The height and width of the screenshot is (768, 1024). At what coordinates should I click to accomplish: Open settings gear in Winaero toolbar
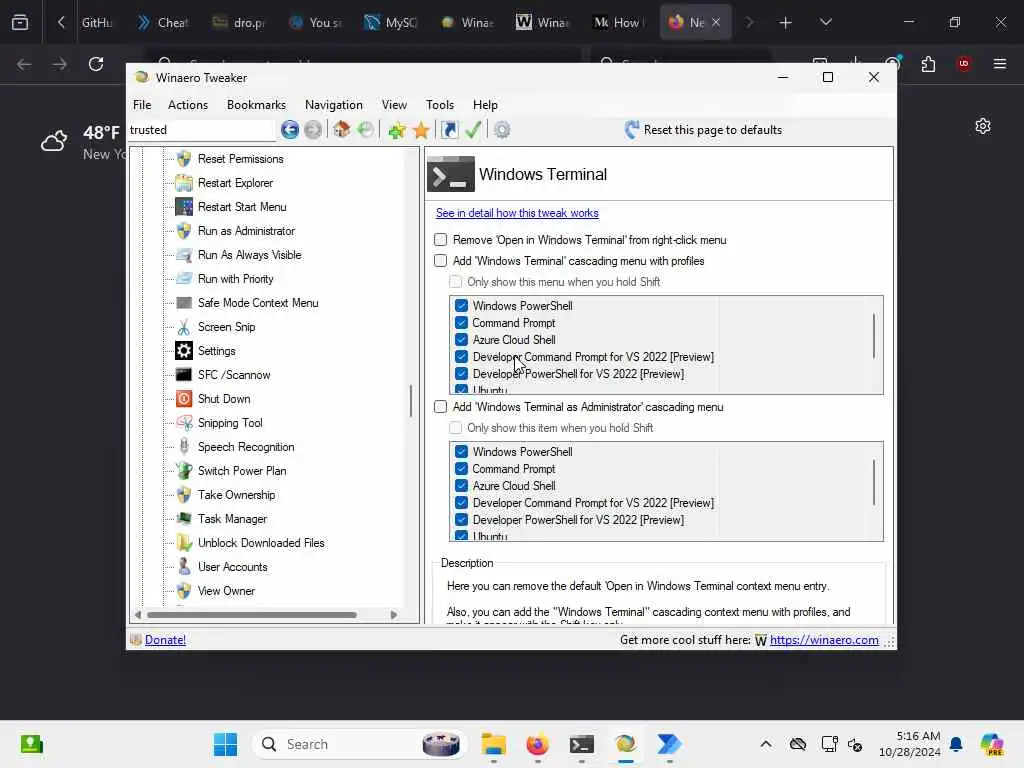tap(502, 130)
